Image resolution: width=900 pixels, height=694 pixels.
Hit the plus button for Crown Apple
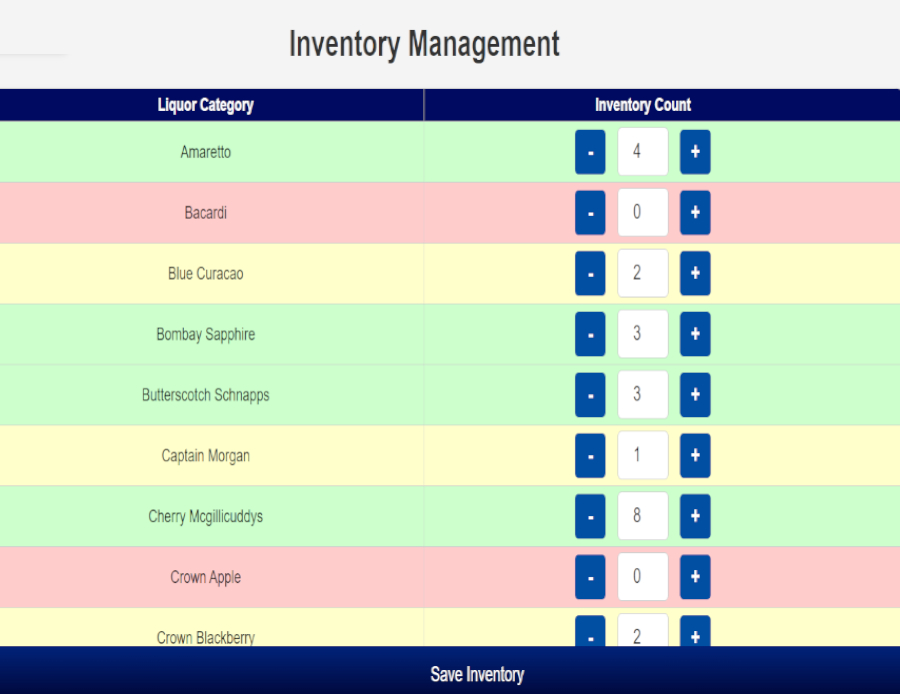(695, 577)
